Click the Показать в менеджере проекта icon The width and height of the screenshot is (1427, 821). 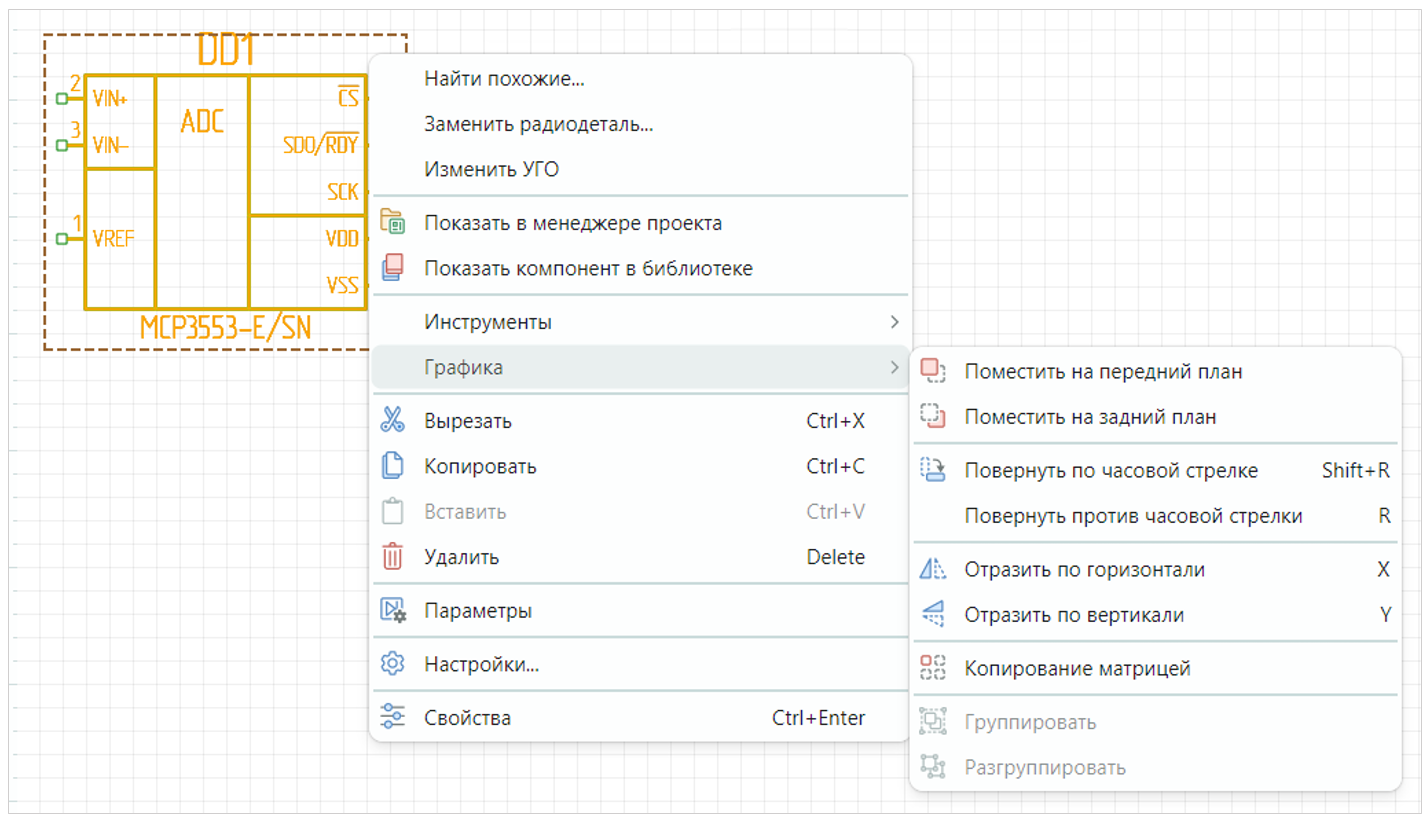click(393, 223)
